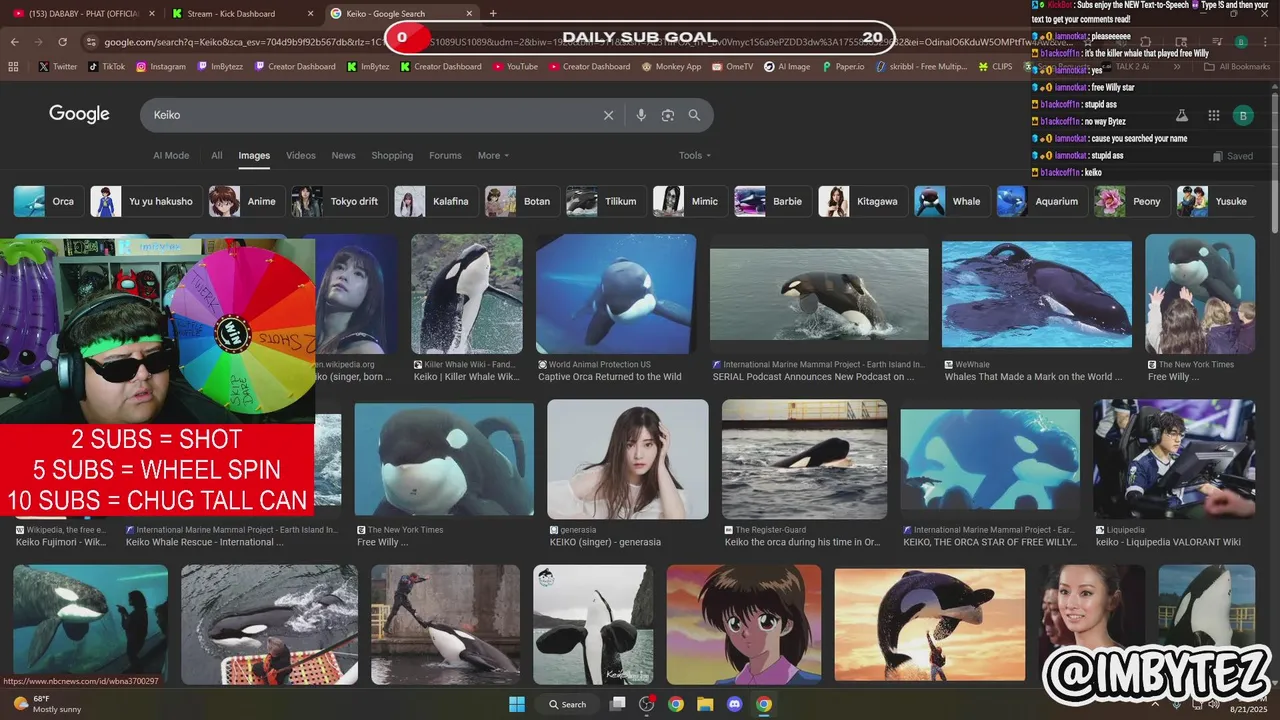
Task: Open orca jumping at sunset thumbnail
Action: click(x=930, y=625)
